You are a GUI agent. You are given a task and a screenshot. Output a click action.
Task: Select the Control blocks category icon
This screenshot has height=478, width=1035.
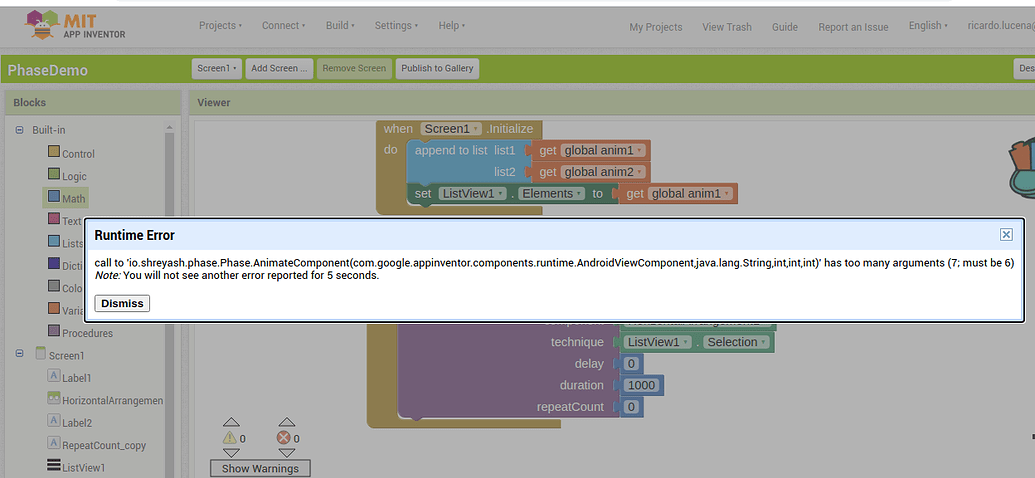(x=54, y=153)
